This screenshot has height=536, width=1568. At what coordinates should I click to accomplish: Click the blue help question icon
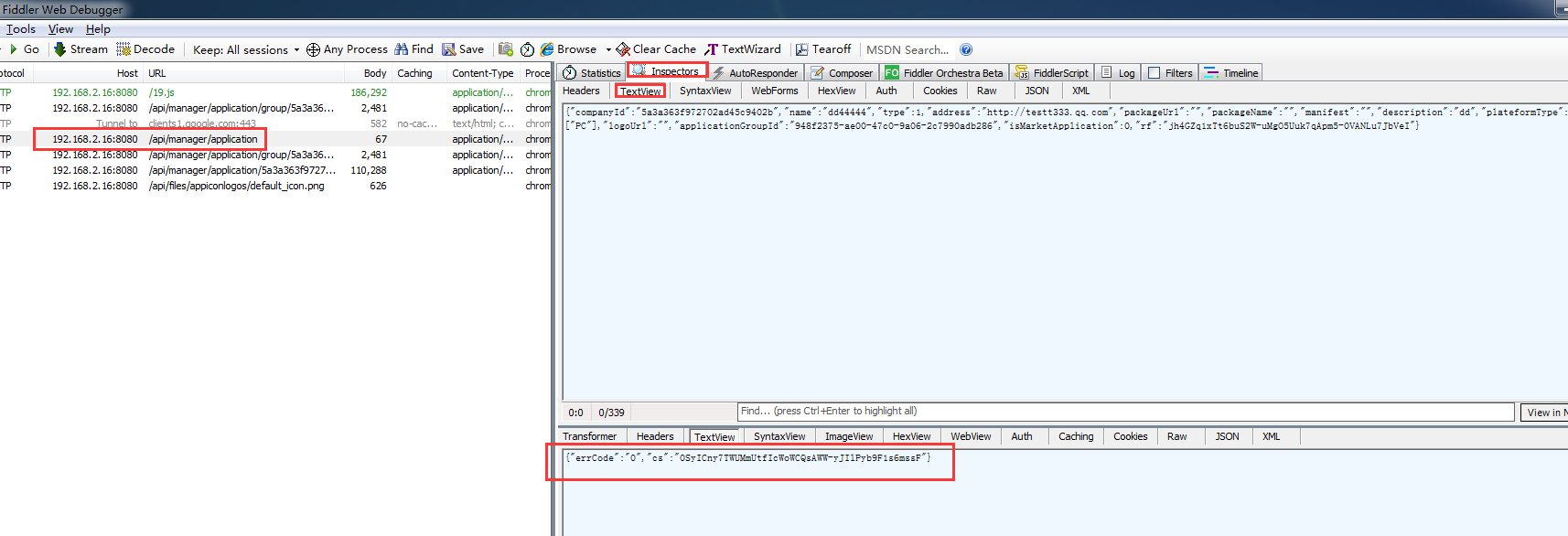[x=966, y=49]
